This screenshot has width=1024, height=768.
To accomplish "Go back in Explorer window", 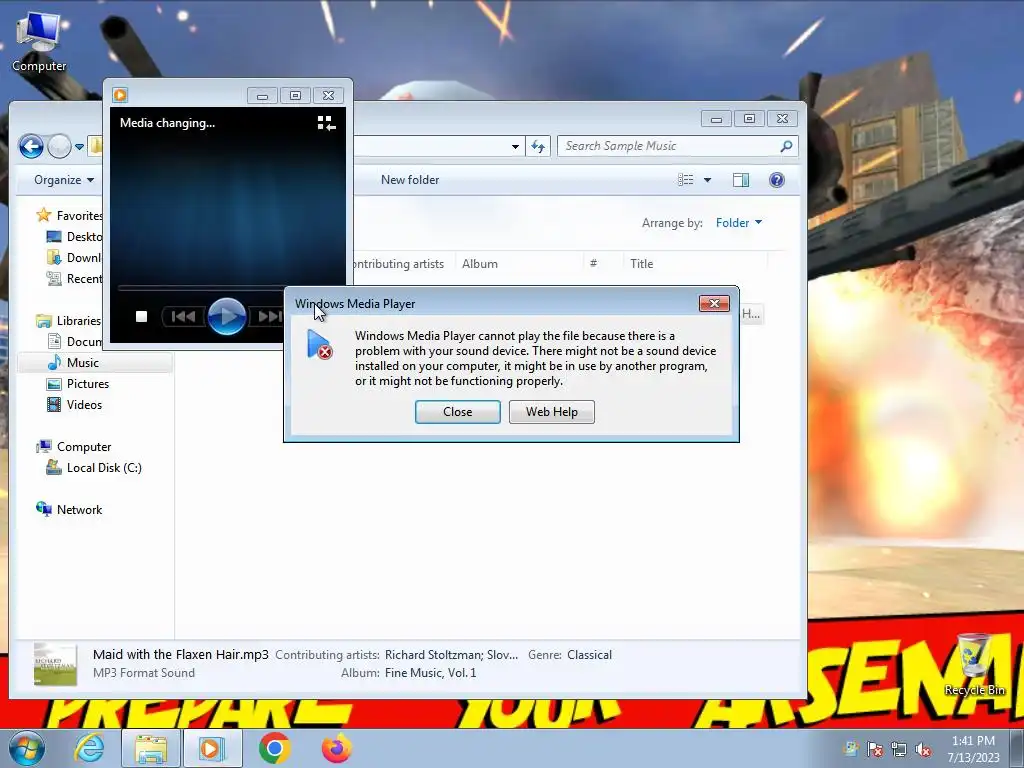I will click(x=31, y=146).
